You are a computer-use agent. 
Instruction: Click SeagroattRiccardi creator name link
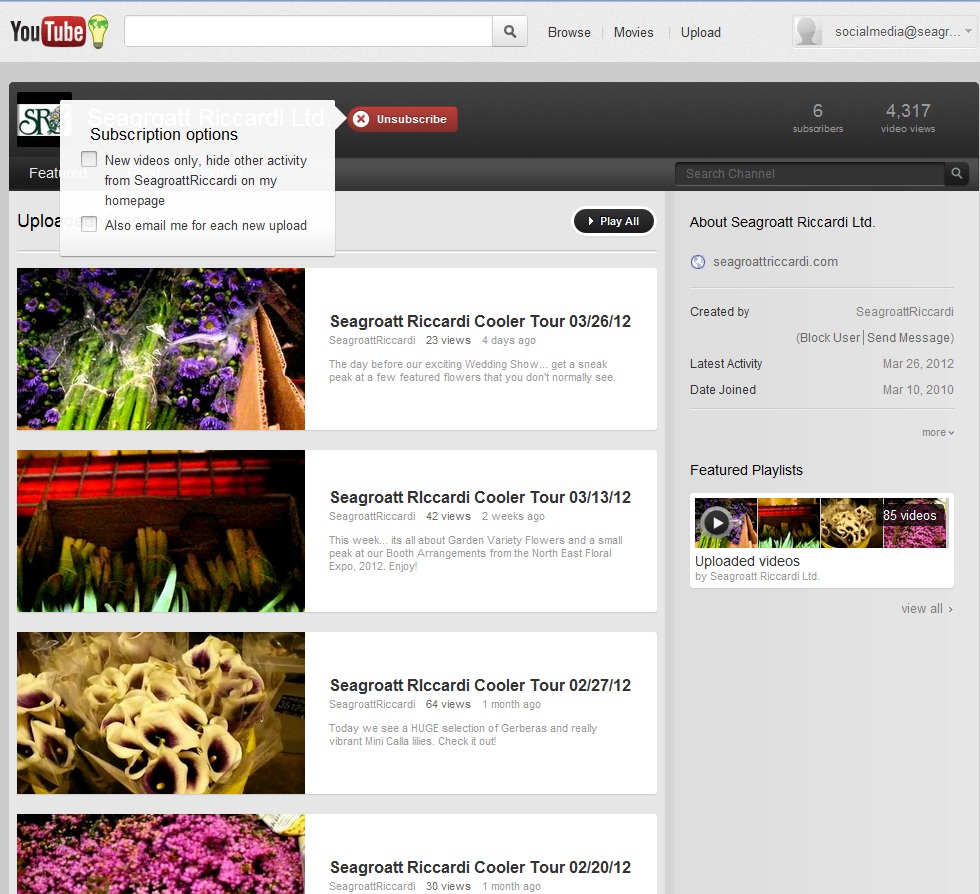click(904, 312)
